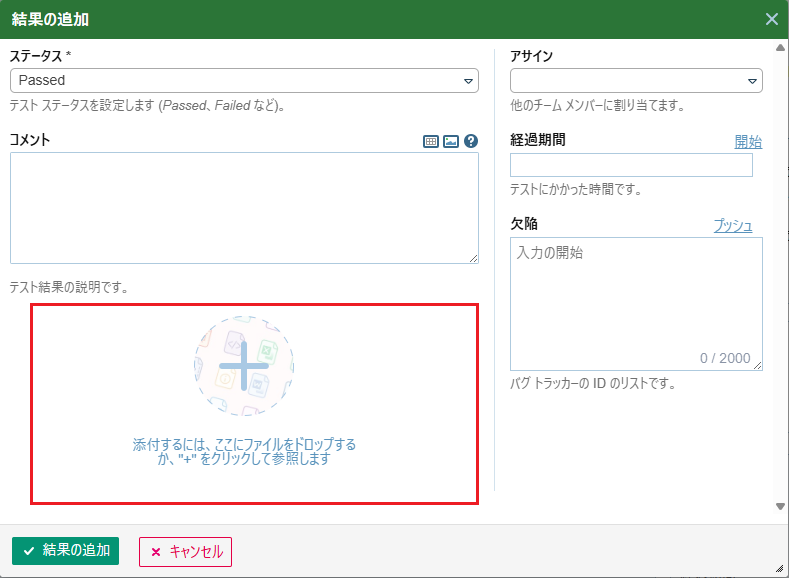The width and height of the screenshot is (789, 578).
Task: Click the large plus attachment icon
Action: (244, 366)
